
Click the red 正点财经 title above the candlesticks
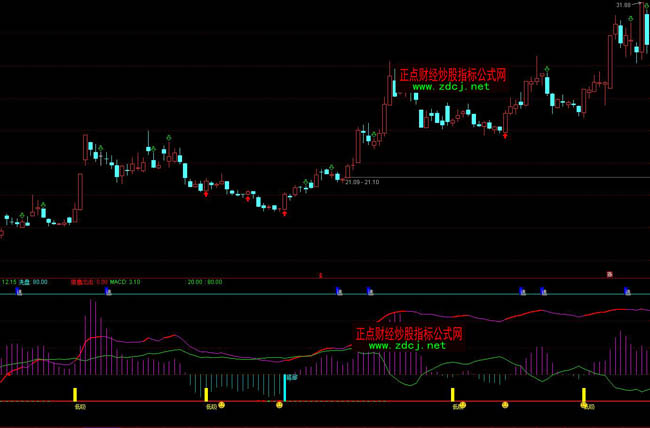[x=453, y=74]
